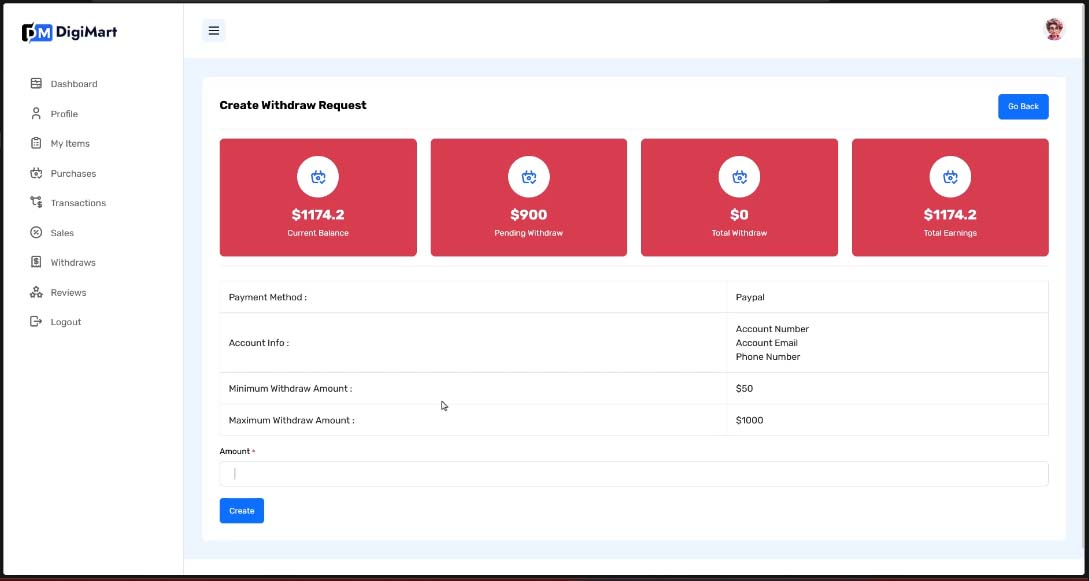Click the DigiMart logo

[70, 32]
